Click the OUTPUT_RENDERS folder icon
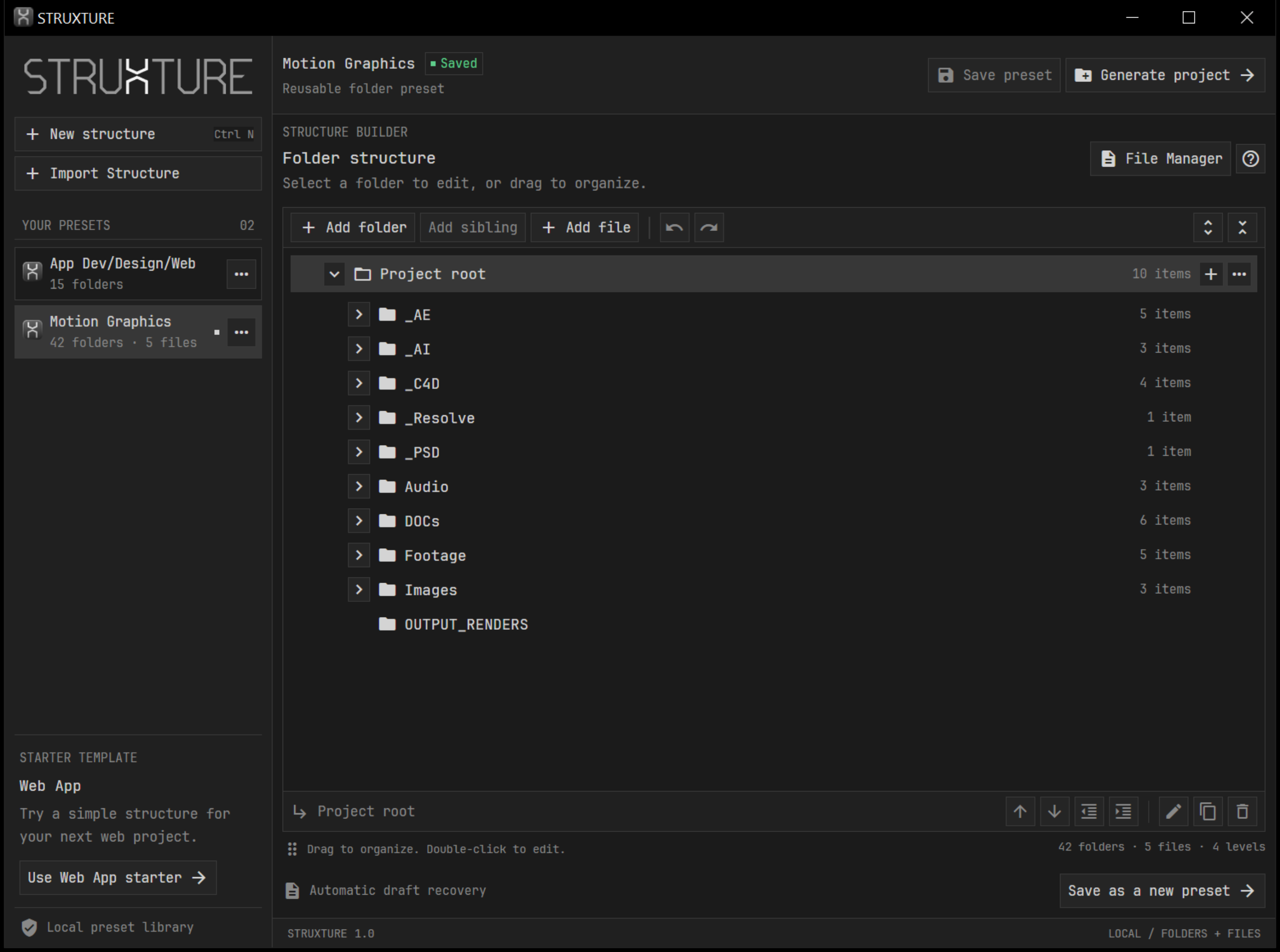The height and width of the screenshot is (952, 1280). (387, 624)
